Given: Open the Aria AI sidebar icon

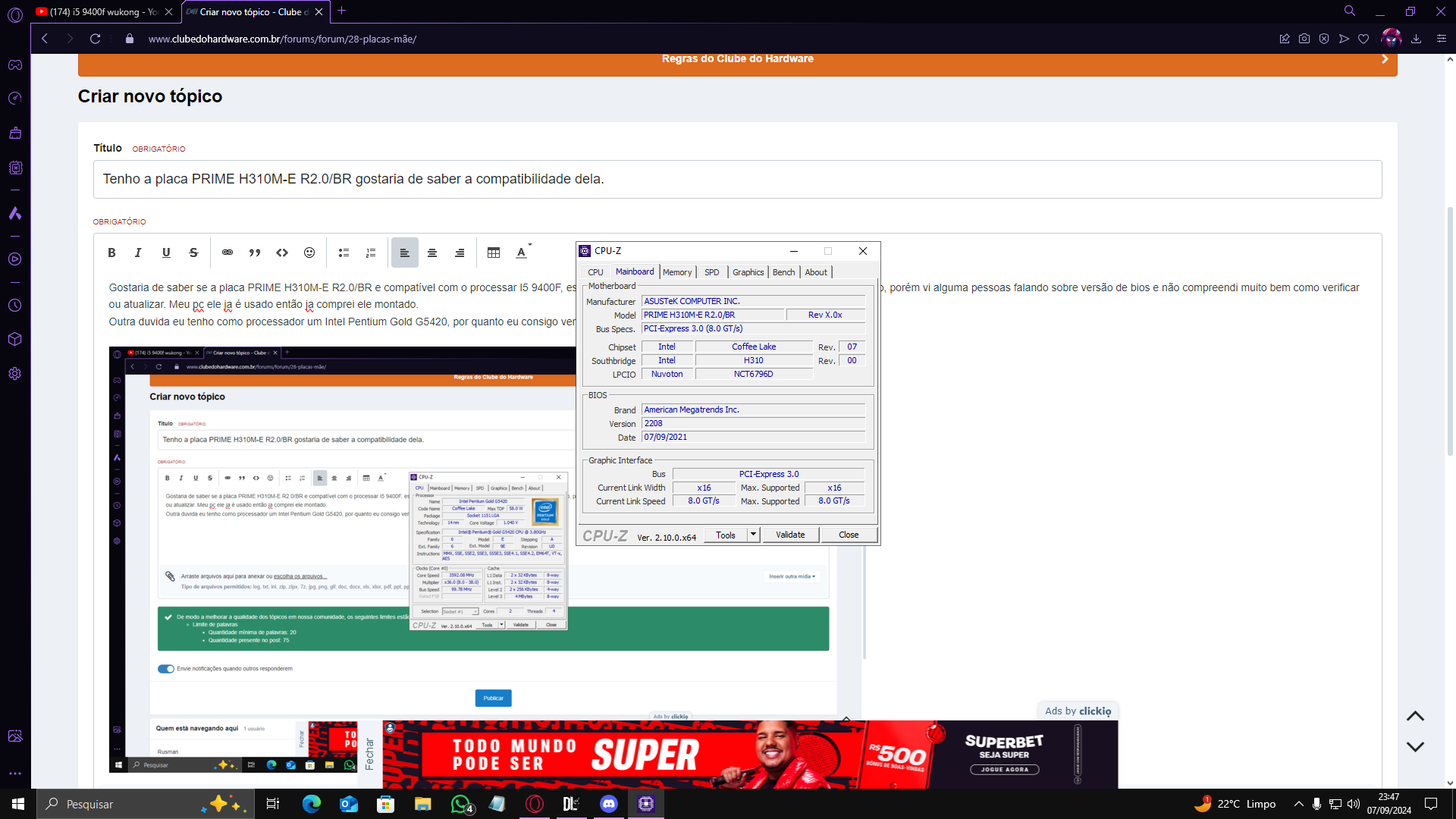Looking at the screenshot, I should tap(15, 214).
